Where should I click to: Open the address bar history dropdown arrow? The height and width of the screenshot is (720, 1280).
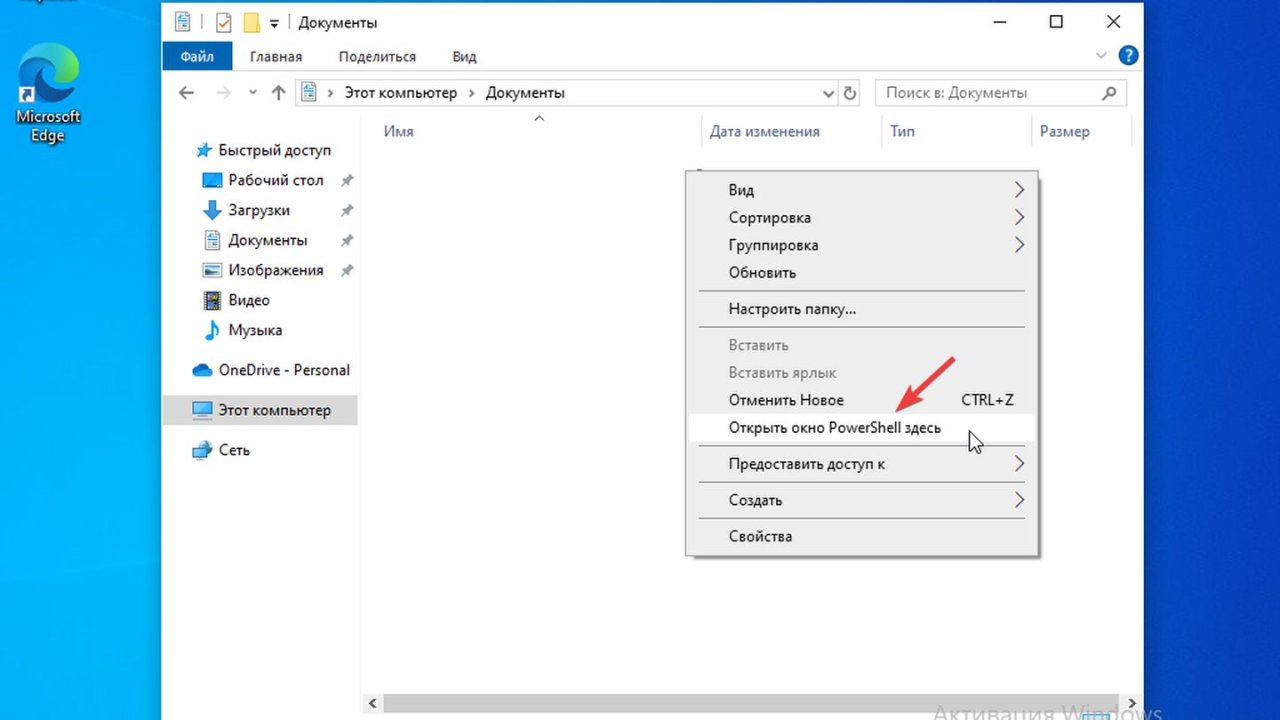827,92
